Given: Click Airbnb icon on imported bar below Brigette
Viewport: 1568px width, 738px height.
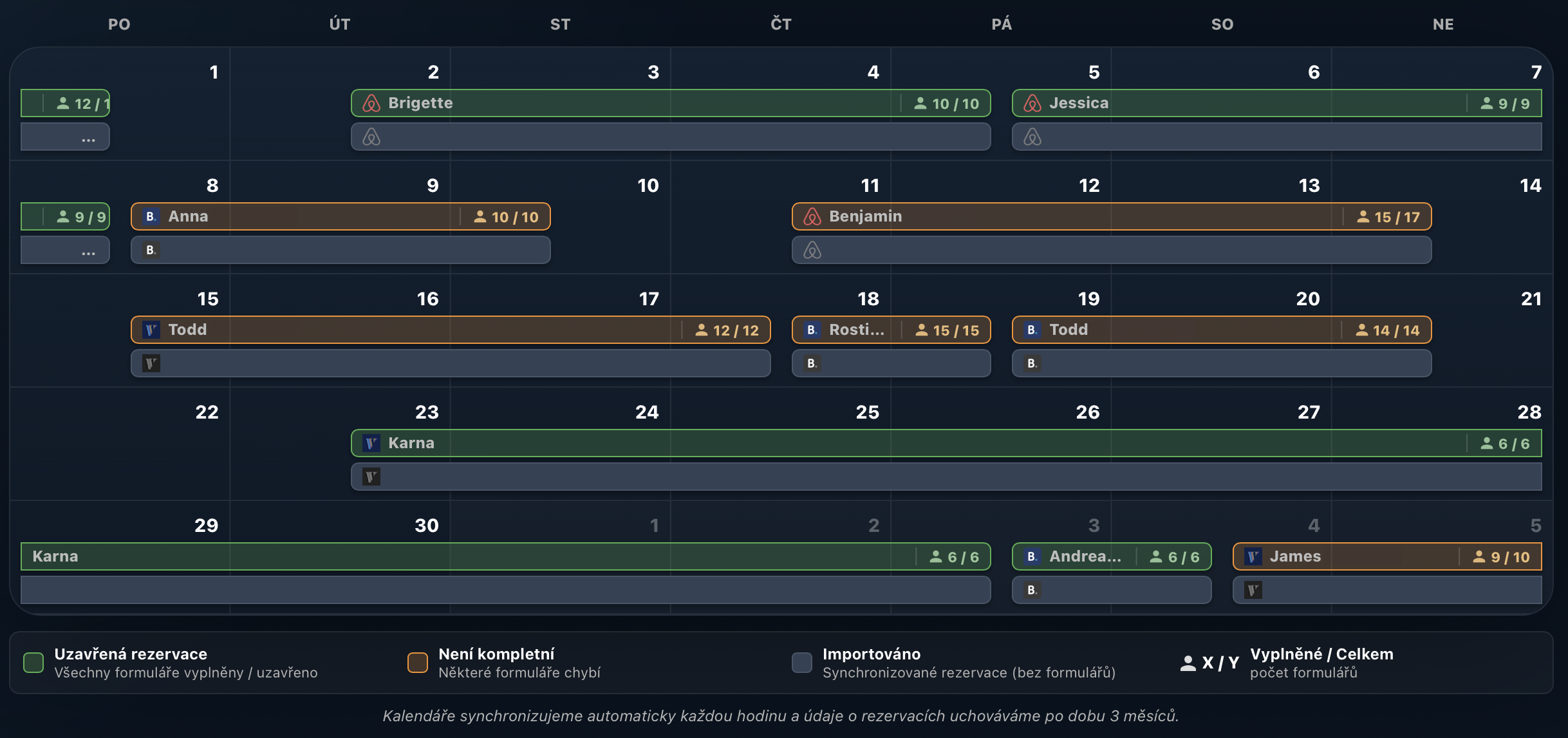Looking at the screenshot, I should pos(371,137).
